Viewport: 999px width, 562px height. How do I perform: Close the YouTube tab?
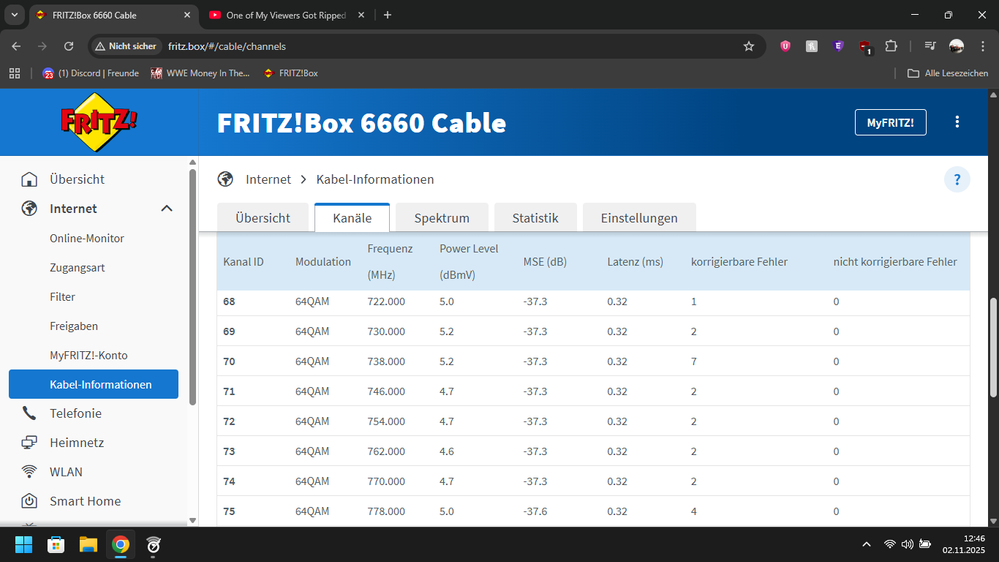(x=361, y=15)
